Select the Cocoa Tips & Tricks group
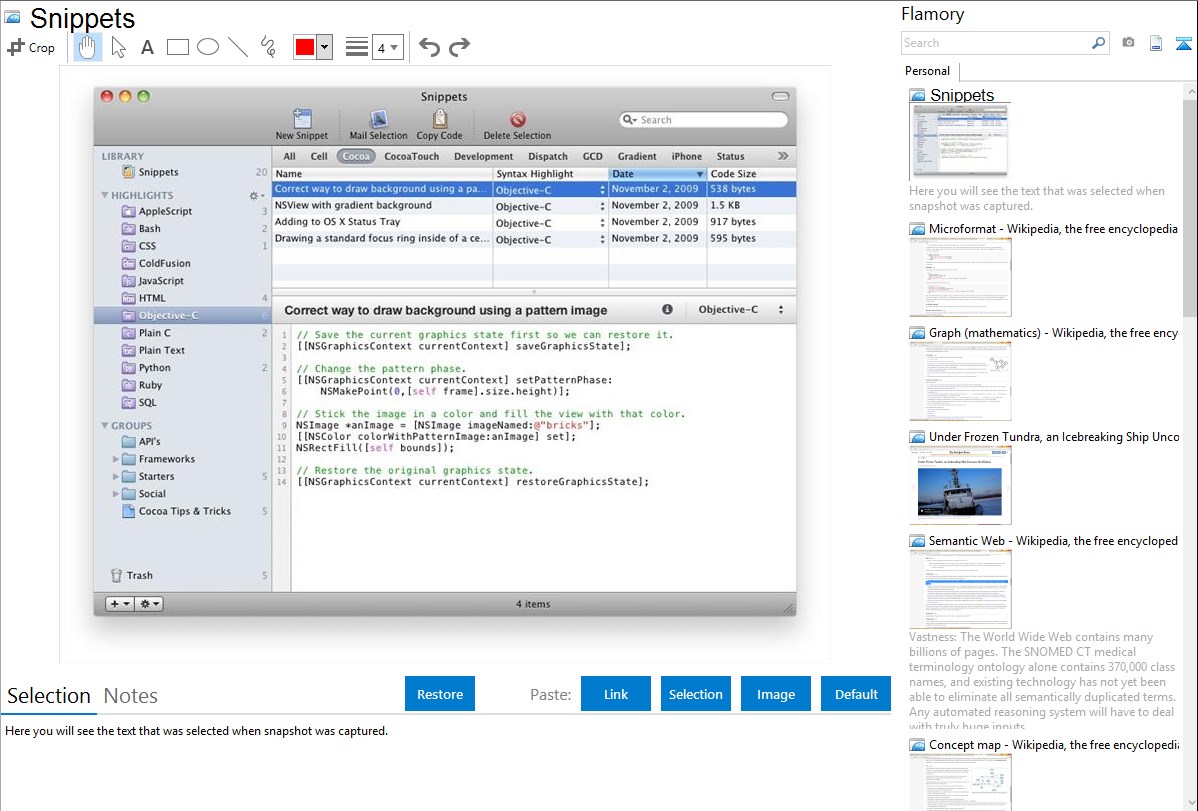Viewport: 1198px width, 811px height. click(x=183, y=511)
